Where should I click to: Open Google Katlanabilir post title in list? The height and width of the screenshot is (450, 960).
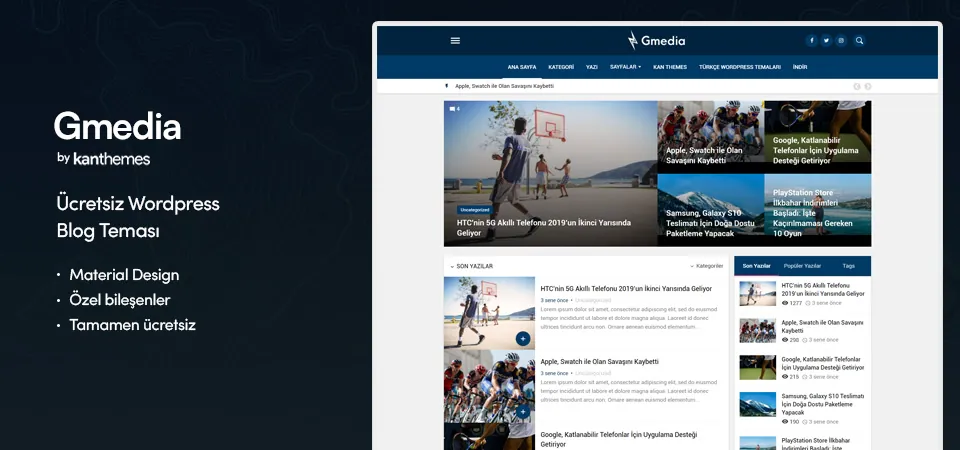618,439
